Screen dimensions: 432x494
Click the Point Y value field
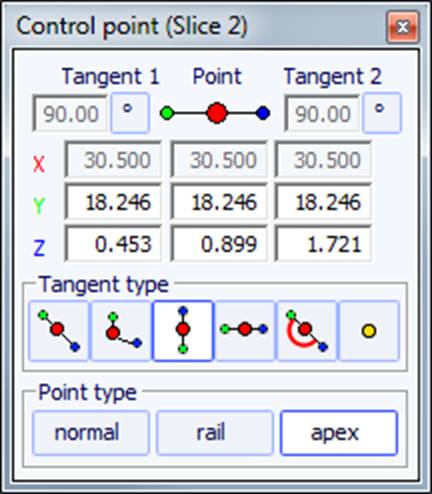[x=219, y=202]
